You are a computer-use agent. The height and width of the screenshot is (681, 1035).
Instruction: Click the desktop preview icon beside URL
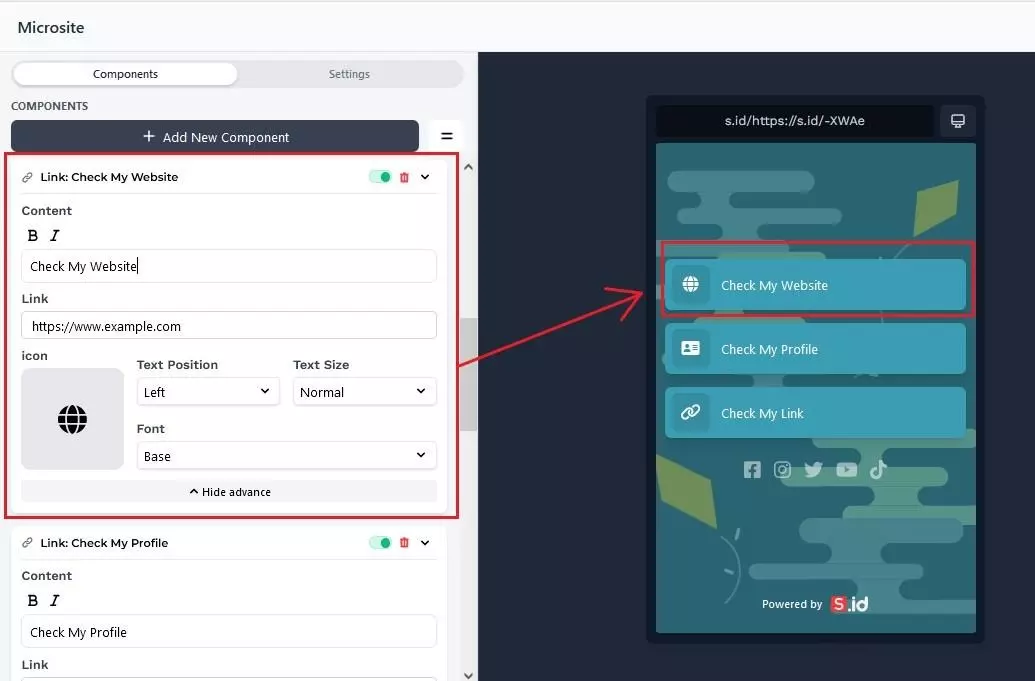(x=957, y=121)
